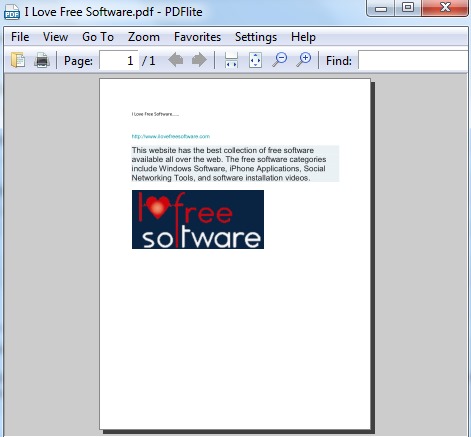The height and width of the screenshot is (437, 471).
Task: Open the File menu
Action: (20, 37)
